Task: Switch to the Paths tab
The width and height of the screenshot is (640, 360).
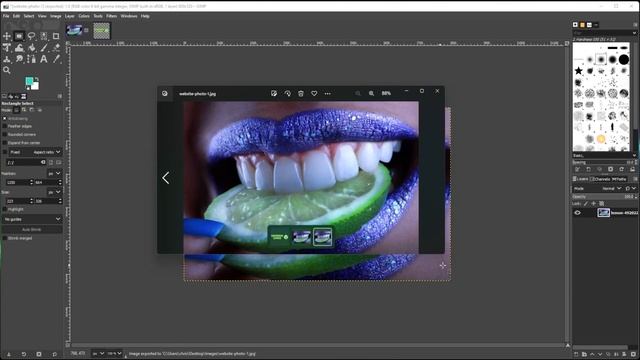Action: coord(619,179)
